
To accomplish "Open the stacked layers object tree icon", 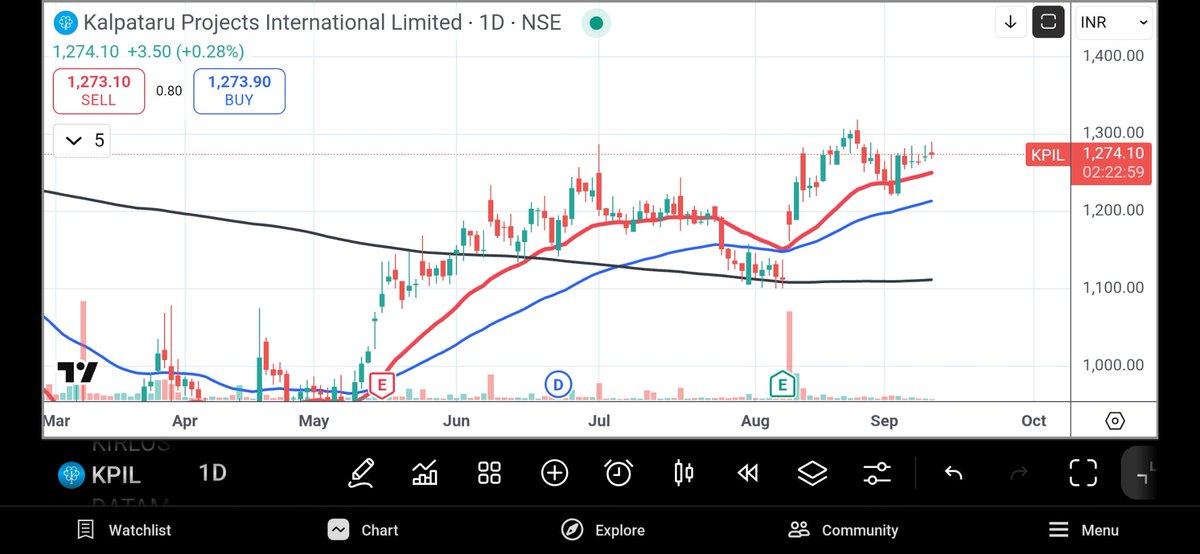I will pyautogui.click(x=812, y=472).
